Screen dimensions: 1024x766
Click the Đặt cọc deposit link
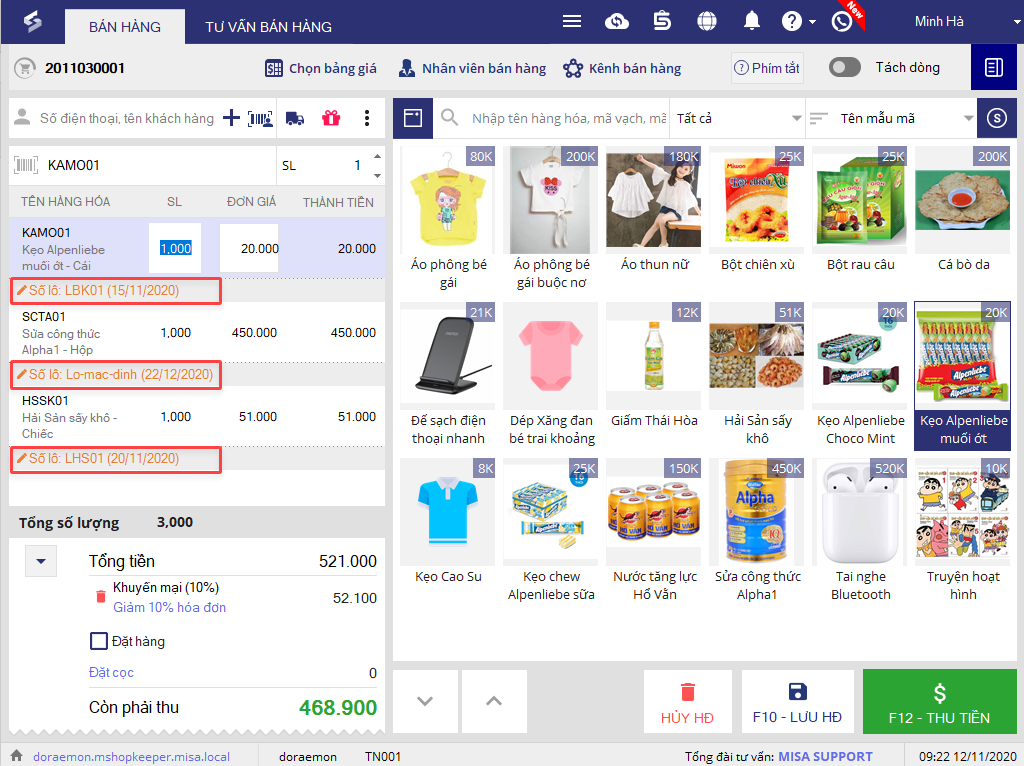(111, 672)
